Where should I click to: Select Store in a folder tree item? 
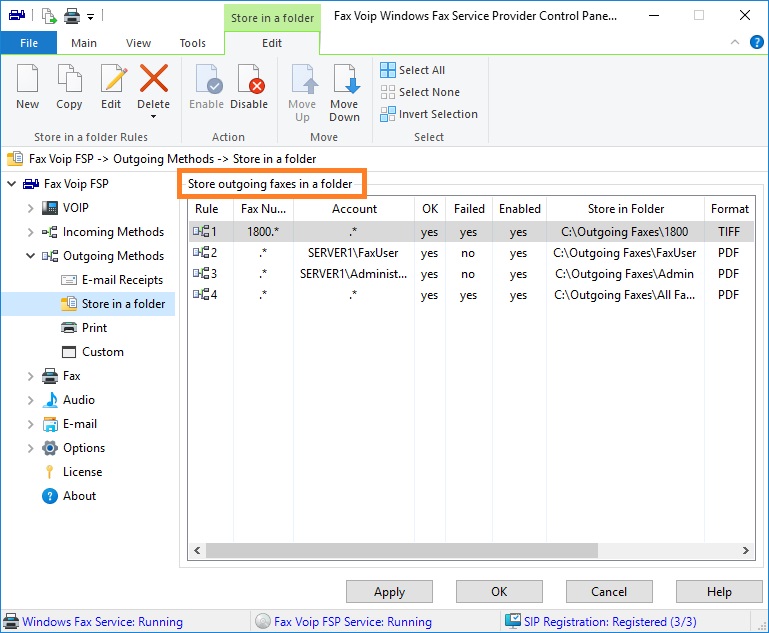point(123,304)
